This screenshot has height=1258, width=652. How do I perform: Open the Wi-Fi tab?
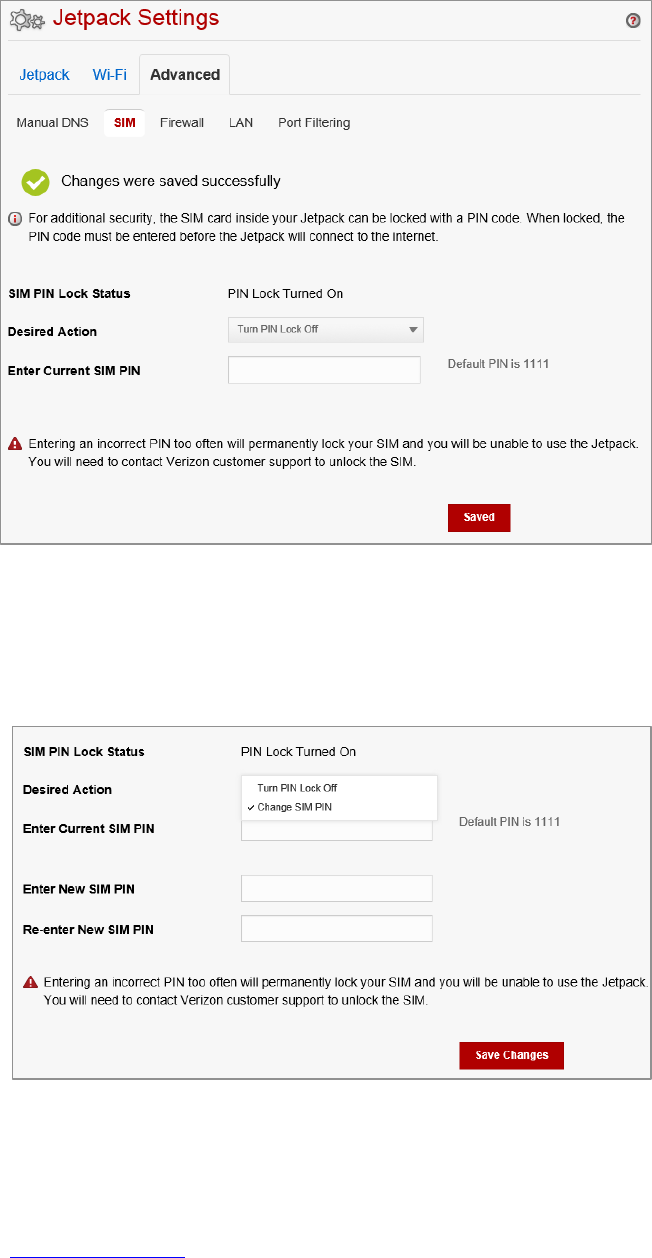point(110,75)
